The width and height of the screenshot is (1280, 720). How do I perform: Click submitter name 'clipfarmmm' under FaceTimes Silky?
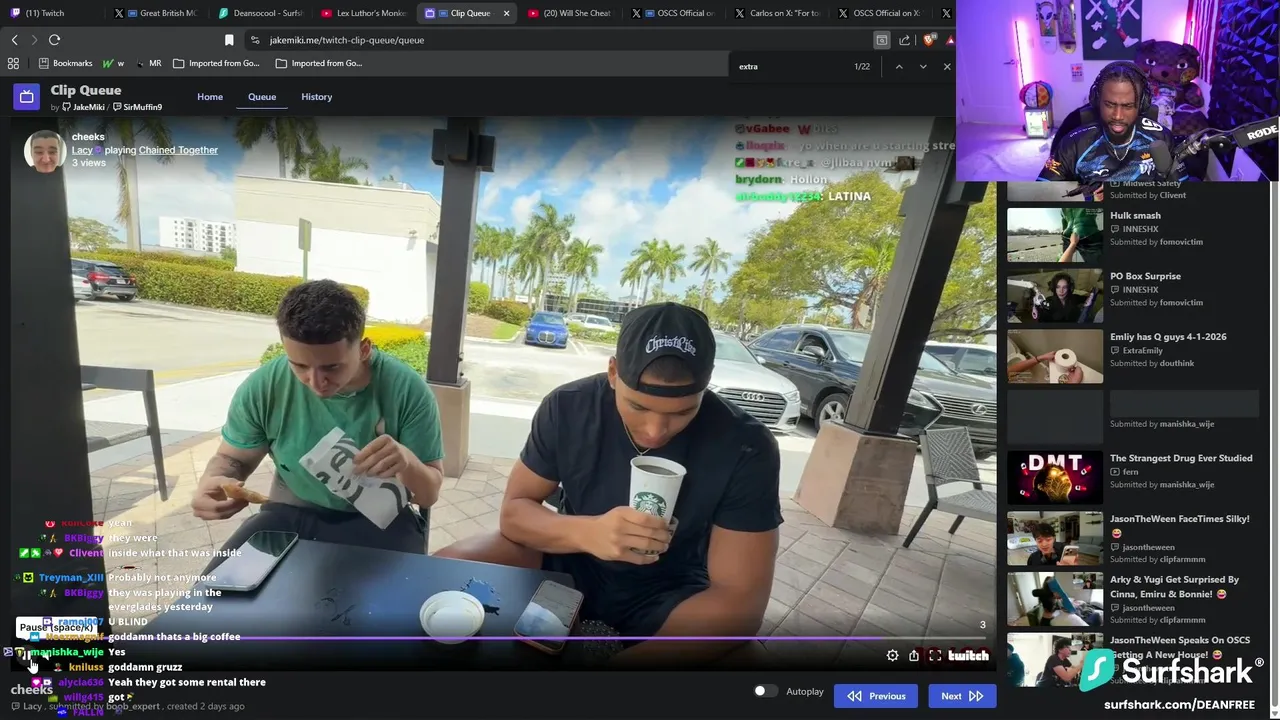coord(1183,559)
